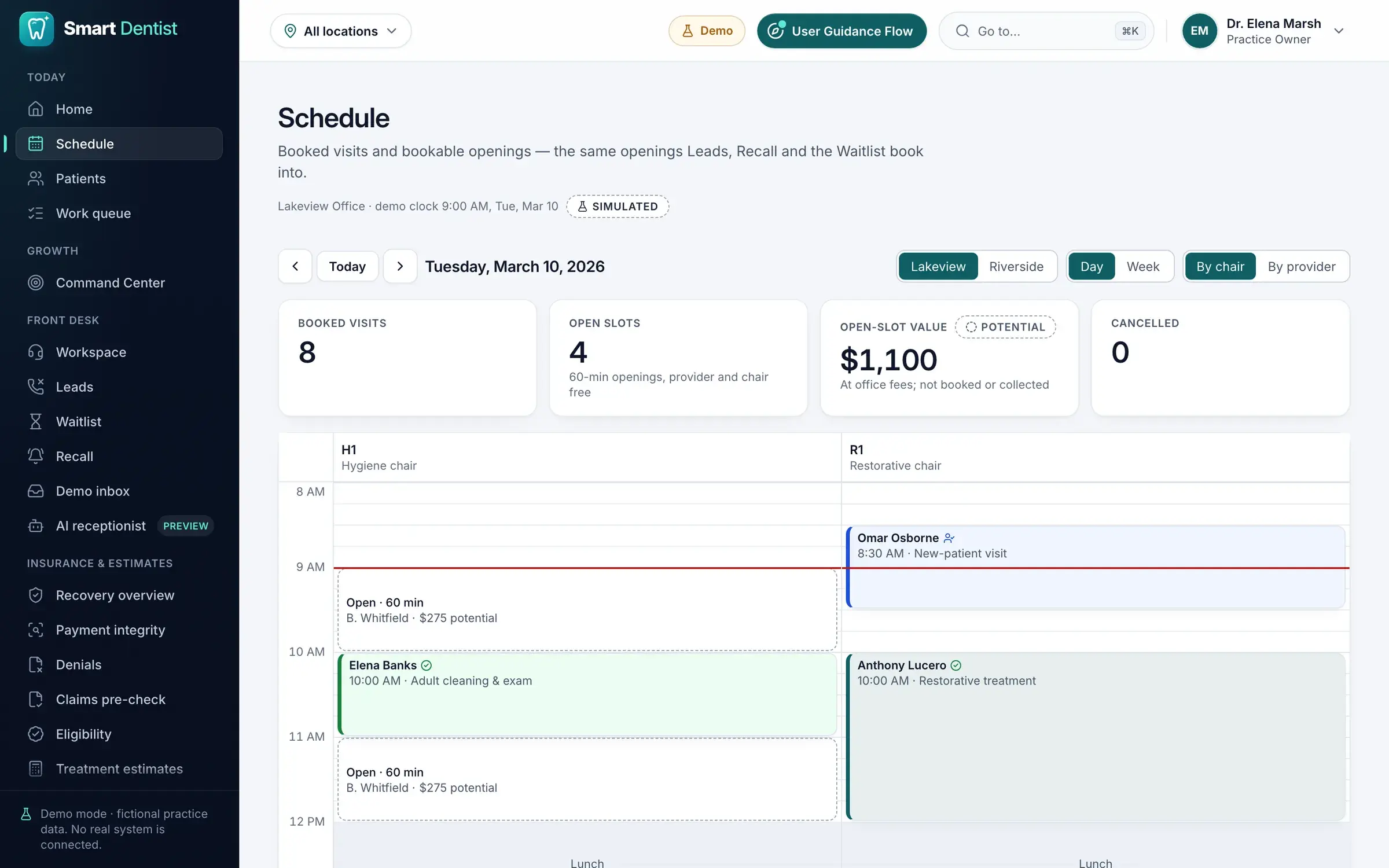Select the Day view segment

(1092, 266)
